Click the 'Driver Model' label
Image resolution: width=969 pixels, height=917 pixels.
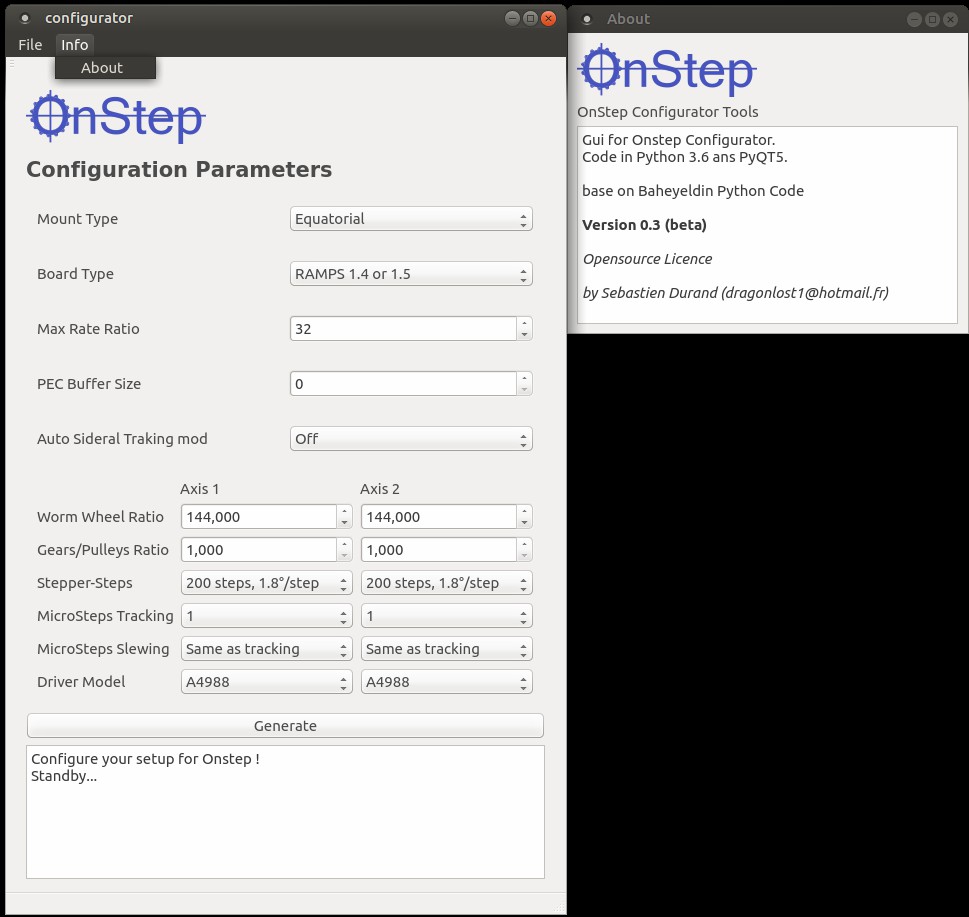pos(81,682)
